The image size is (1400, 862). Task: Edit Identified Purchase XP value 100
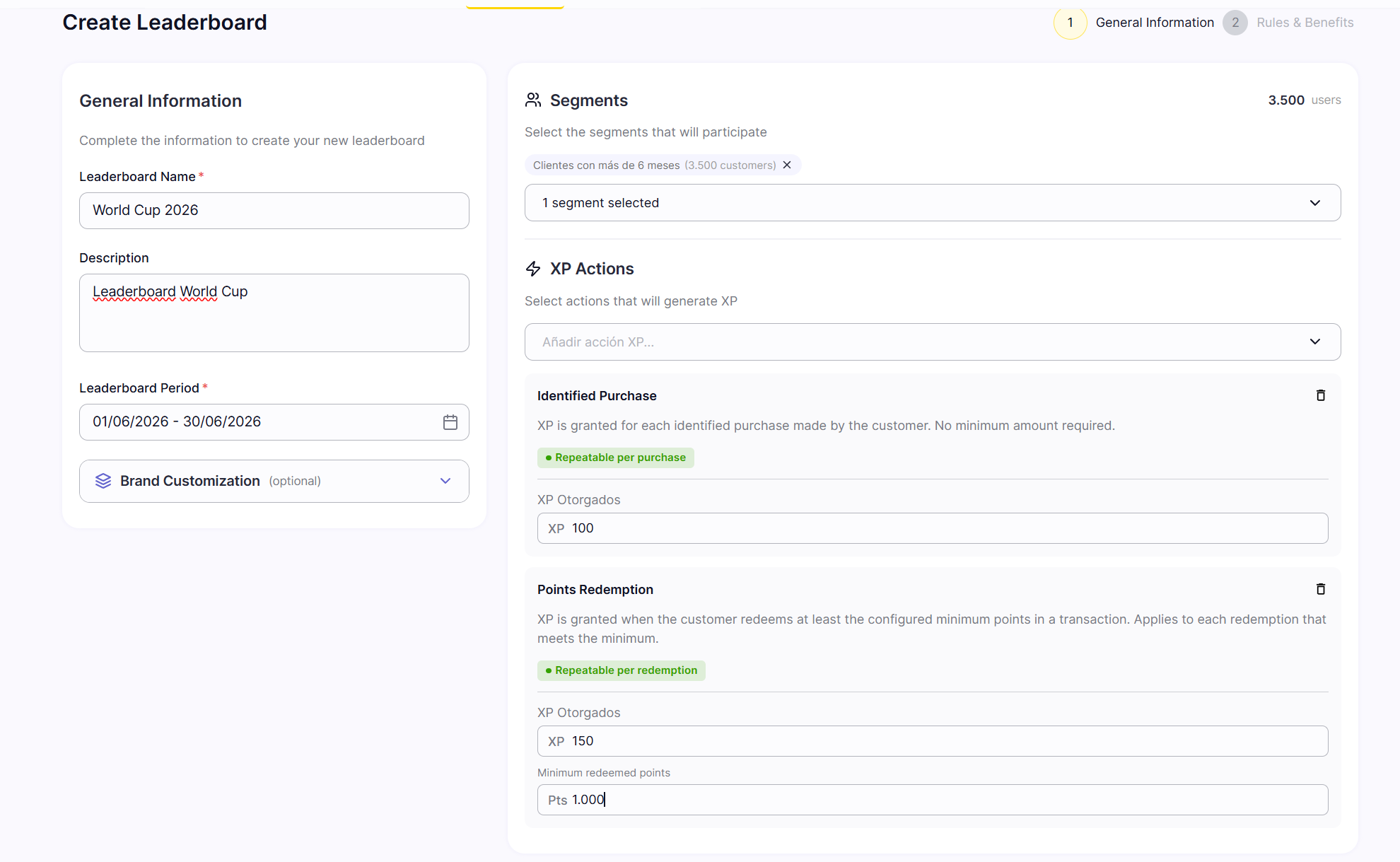tap(933, 528)
